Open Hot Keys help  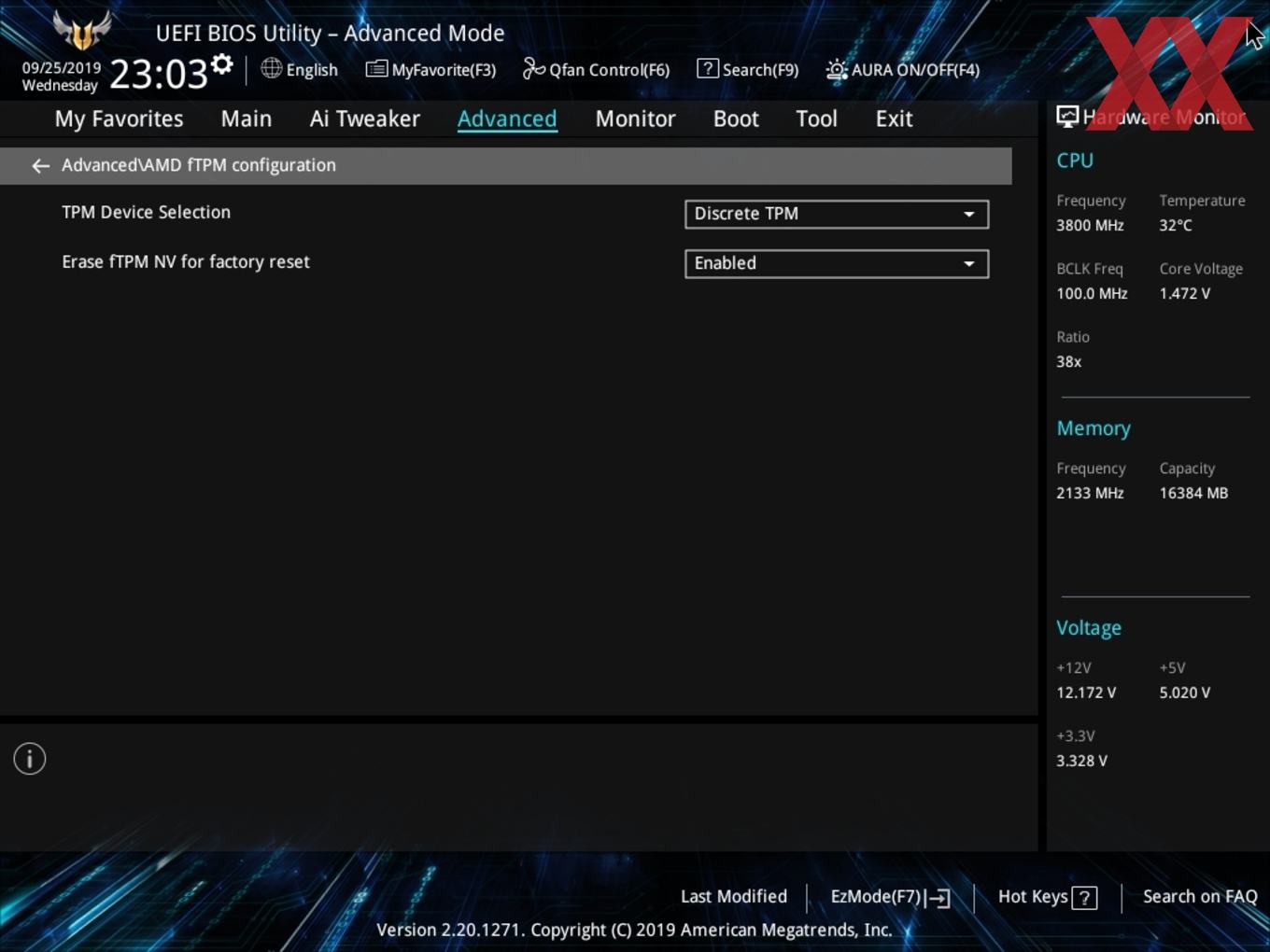[1047, 897]
